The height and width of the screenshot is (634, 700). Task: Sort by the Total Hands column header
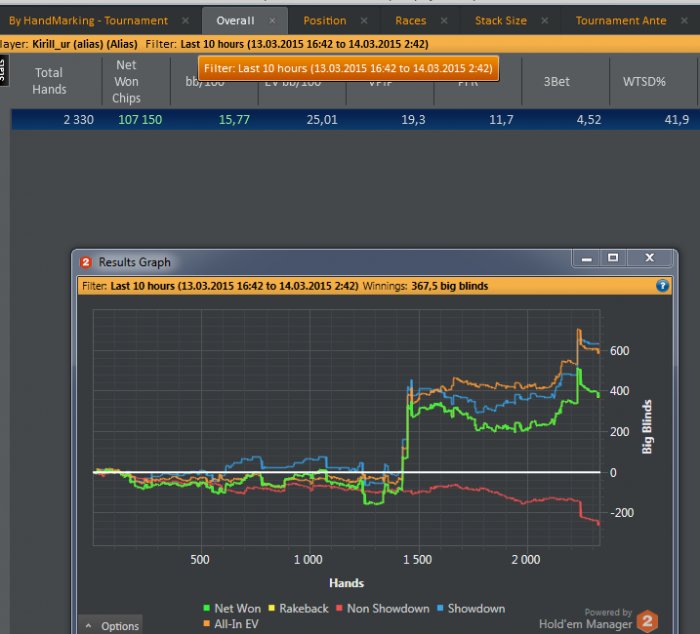[x=49, y=81]
